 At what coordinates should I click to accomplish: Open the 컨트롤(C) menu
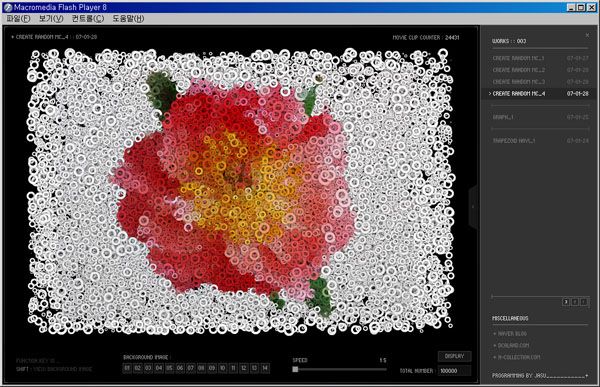click(x=88, y=18)
